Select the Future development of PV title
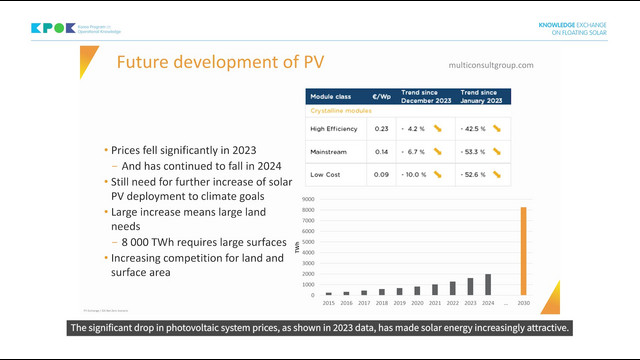This screenshot has width=640, height=360. pos(220,62)
